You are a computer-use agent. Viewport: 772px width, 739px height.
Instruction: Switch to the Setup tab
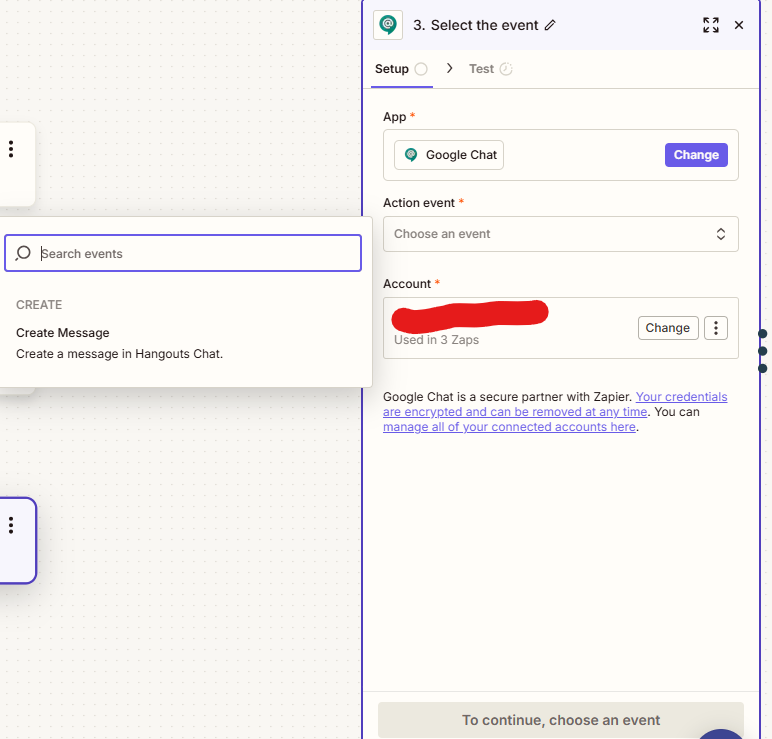[392, 69]
